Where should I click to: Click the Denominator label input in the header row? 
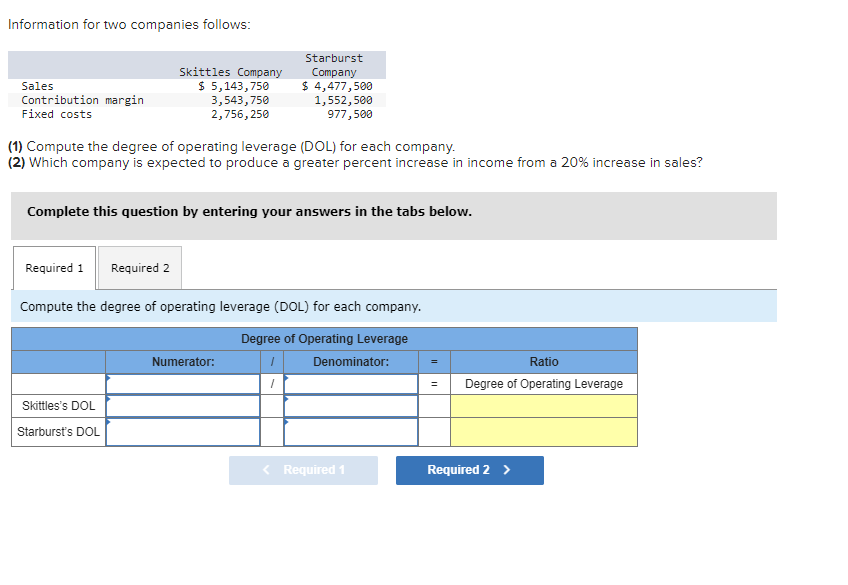point(350,384)
